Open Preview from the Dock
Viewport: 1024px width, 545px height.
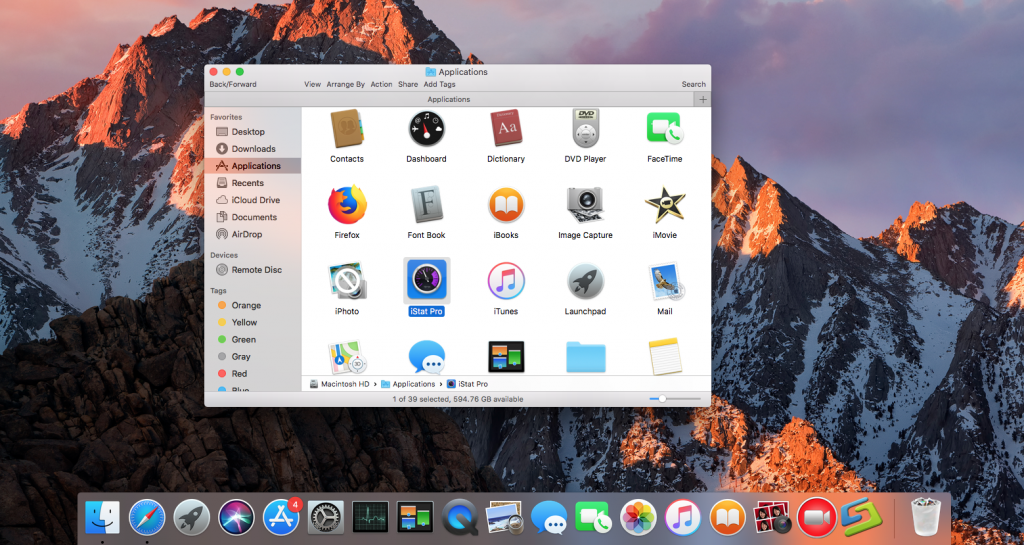click(x=504, y=518)
